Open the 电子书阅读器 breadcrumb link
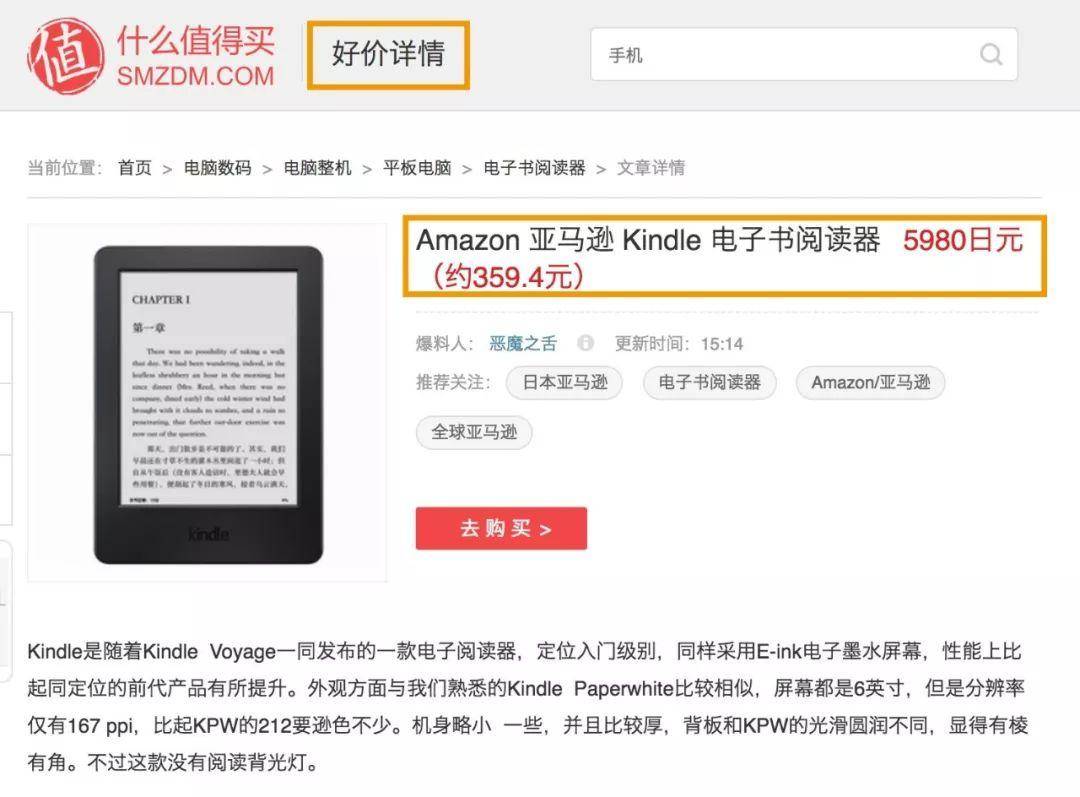Viewport: 1080px width, 797px height. (534, 167)
